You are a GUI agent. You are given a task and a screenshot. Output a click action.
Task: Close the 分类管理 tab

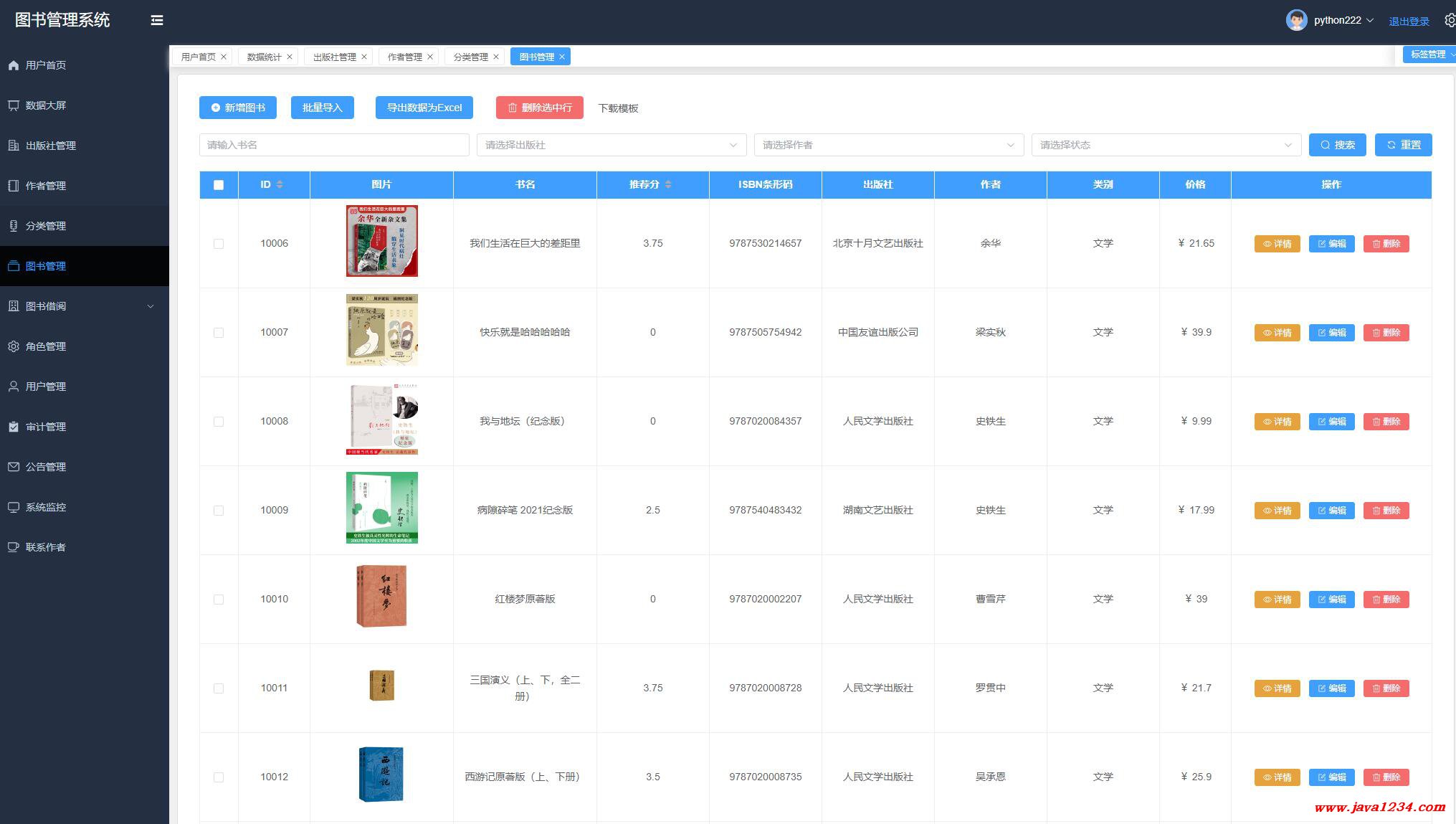(x=496, y=57)
